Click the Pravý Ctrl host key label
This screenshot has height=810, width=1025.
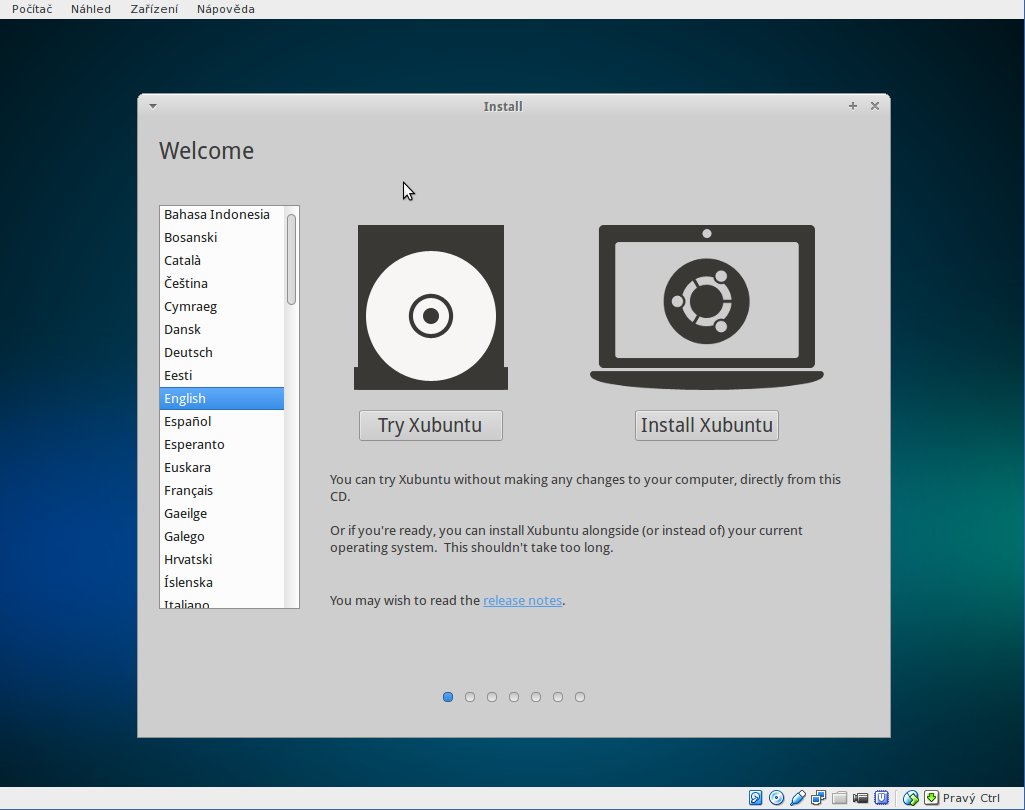pos(971,798)
